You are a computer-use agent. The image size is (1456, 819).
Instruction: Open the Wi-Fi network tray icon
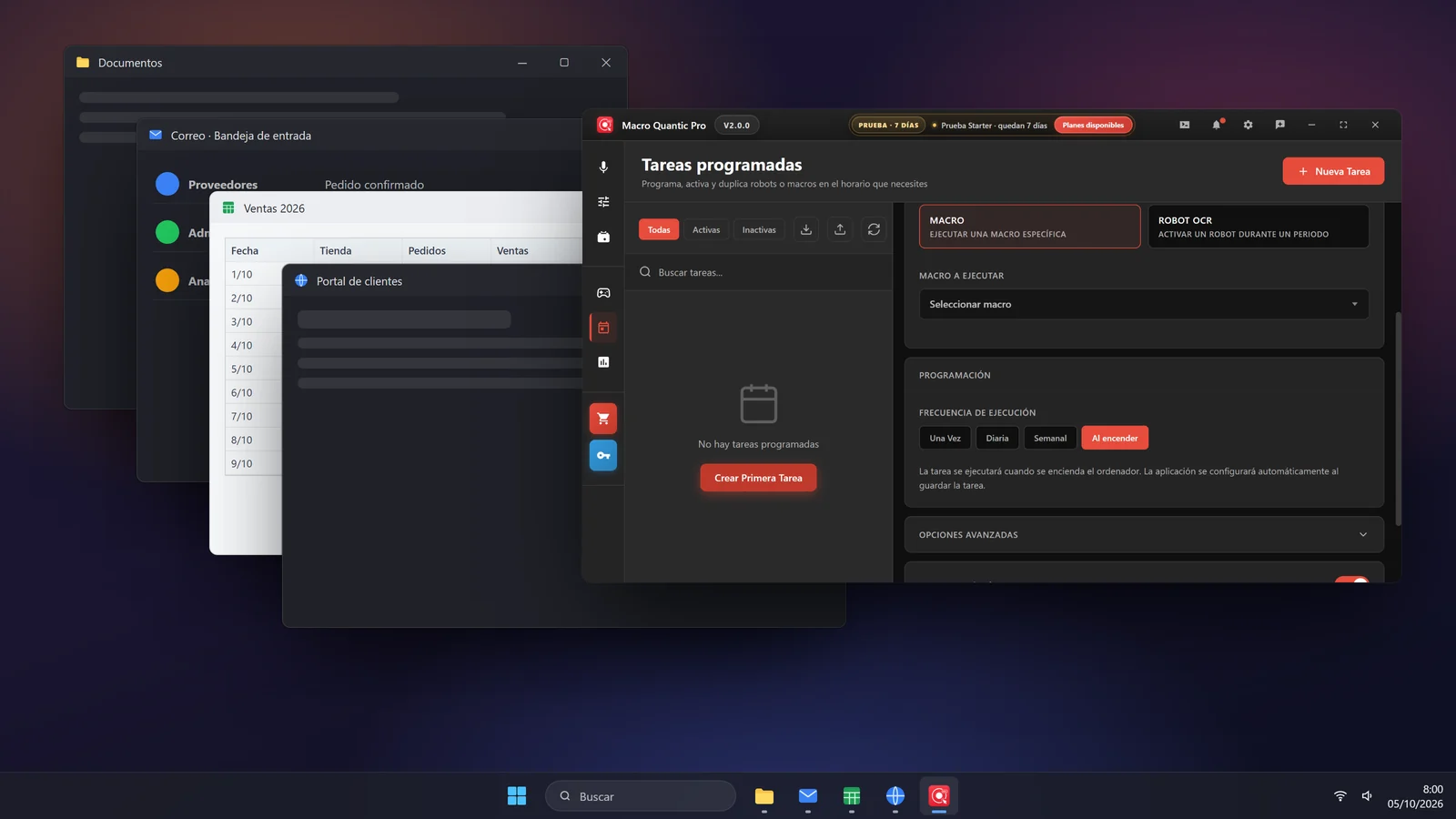1340,796
